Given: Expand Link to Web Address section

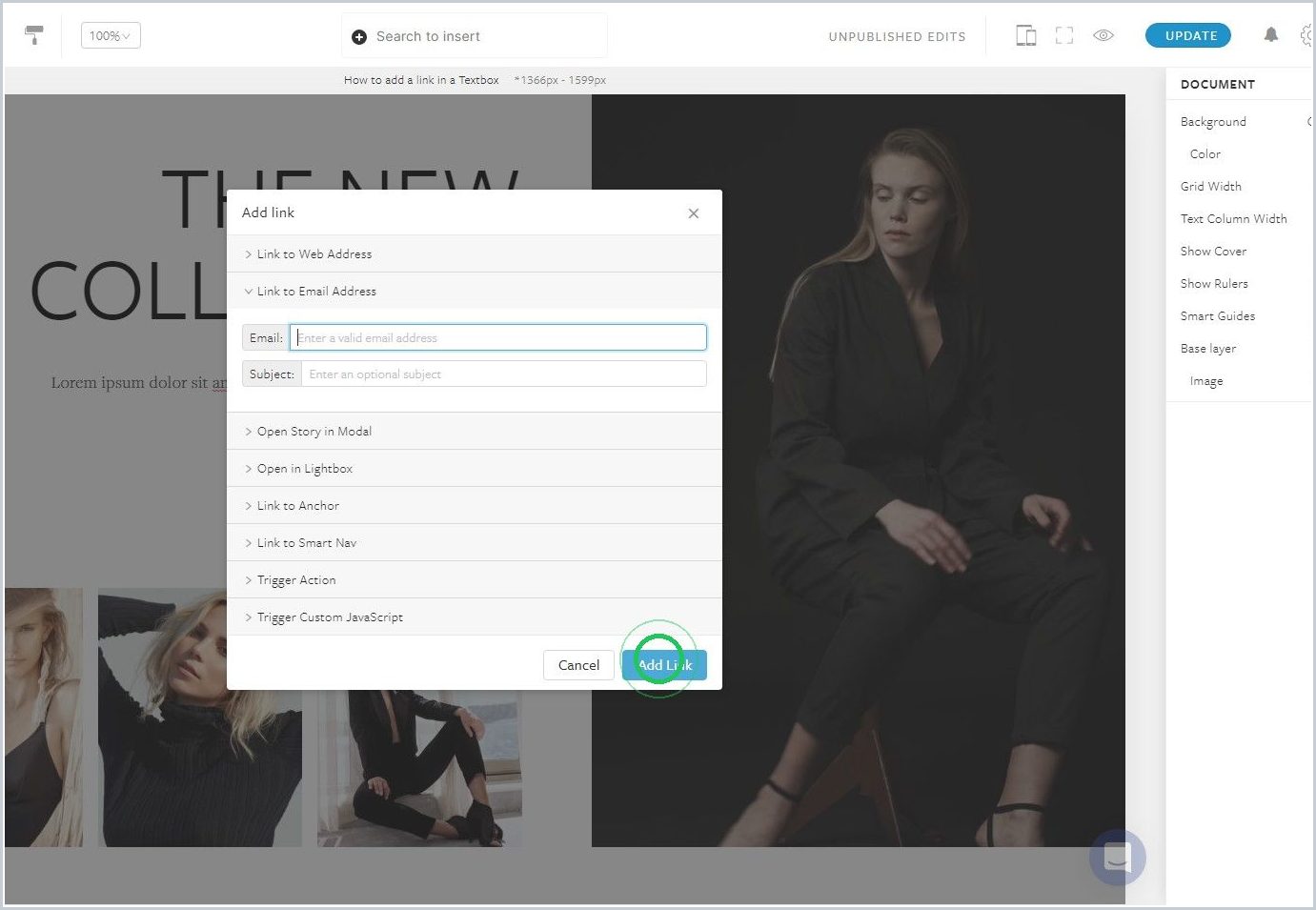Looking at the screenshot, I should [474, 254].
